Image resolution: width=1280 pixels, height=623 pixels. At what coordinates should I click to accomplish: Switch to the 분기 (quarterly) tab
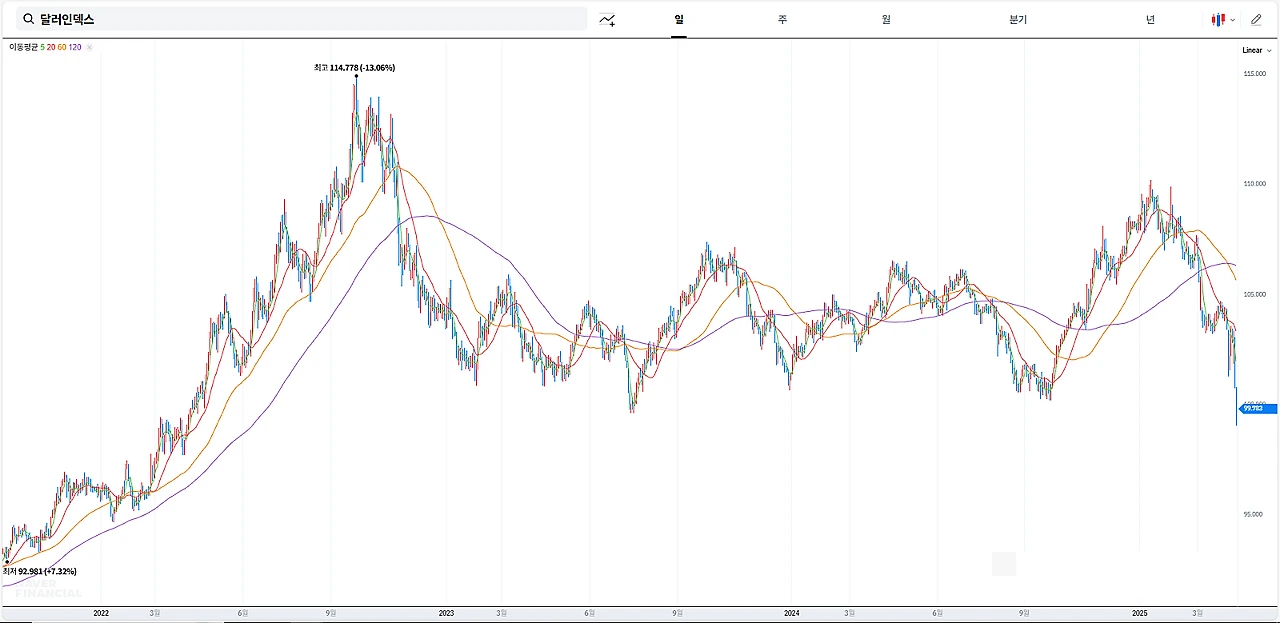[1018, 19]
